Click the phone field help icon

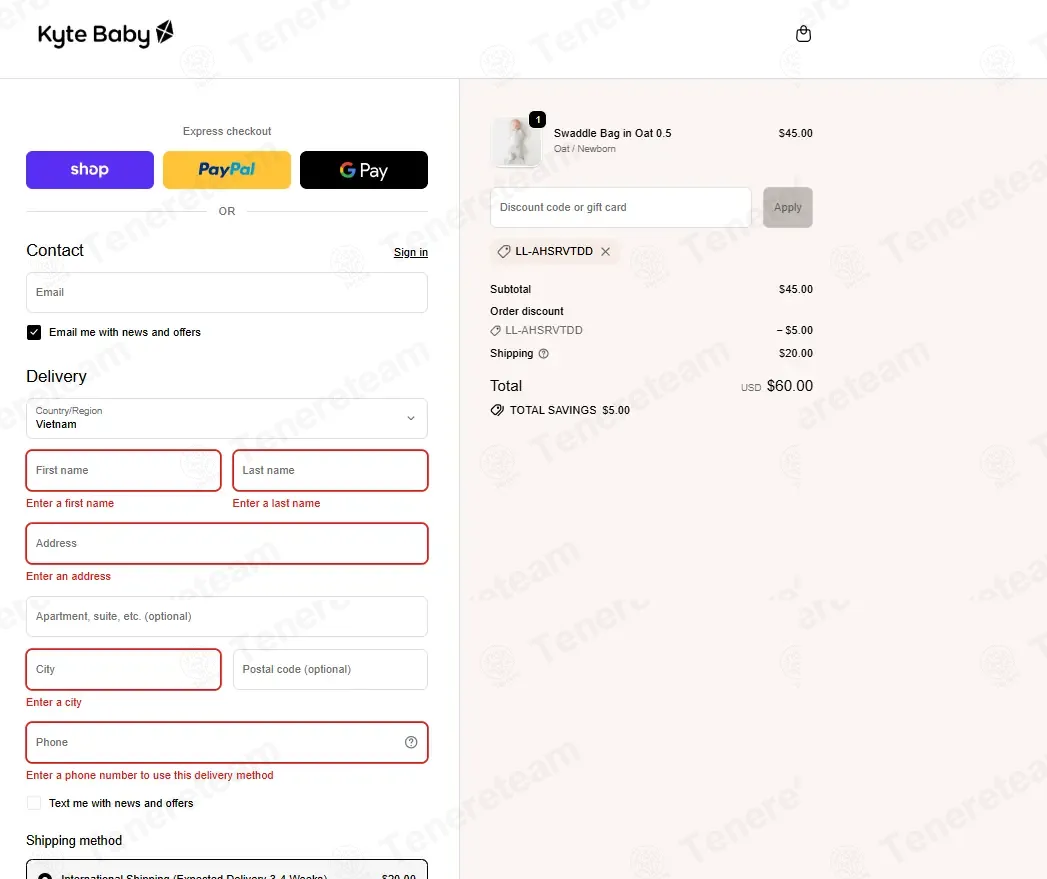(411, 742)
